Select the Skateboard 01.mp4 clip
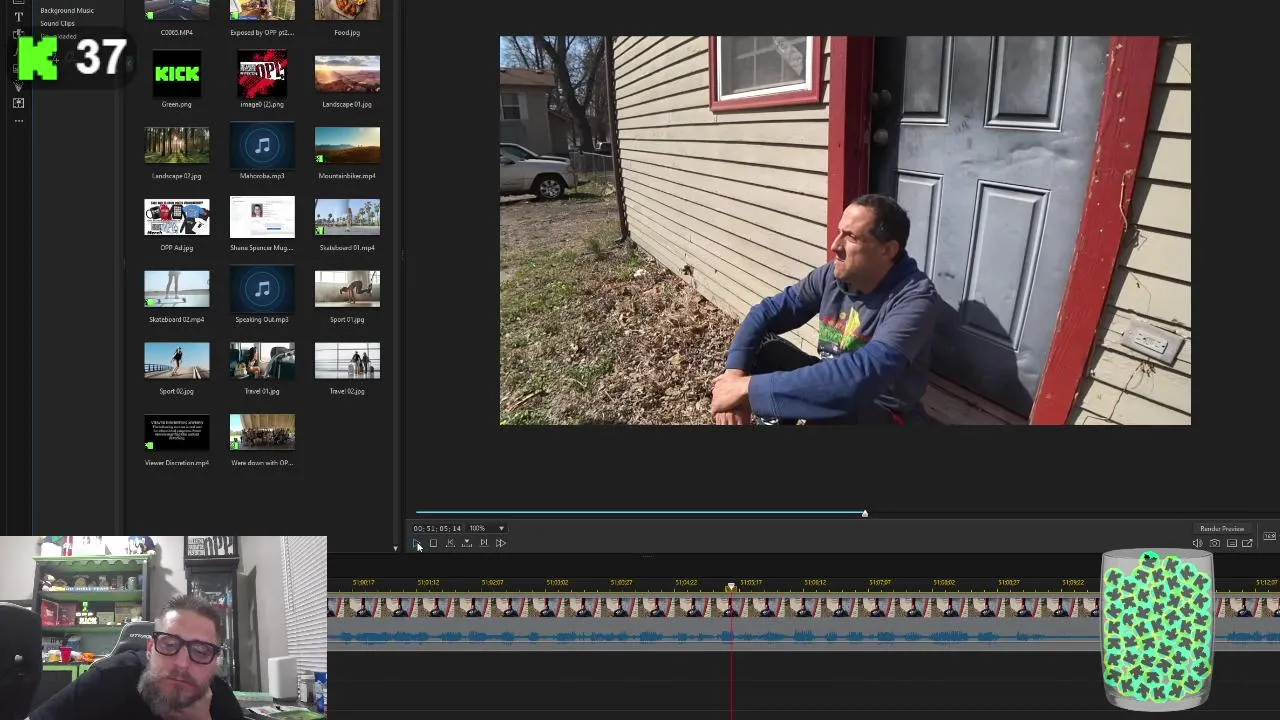Screen dimensions: 1280x720 (x=347, y=217)
